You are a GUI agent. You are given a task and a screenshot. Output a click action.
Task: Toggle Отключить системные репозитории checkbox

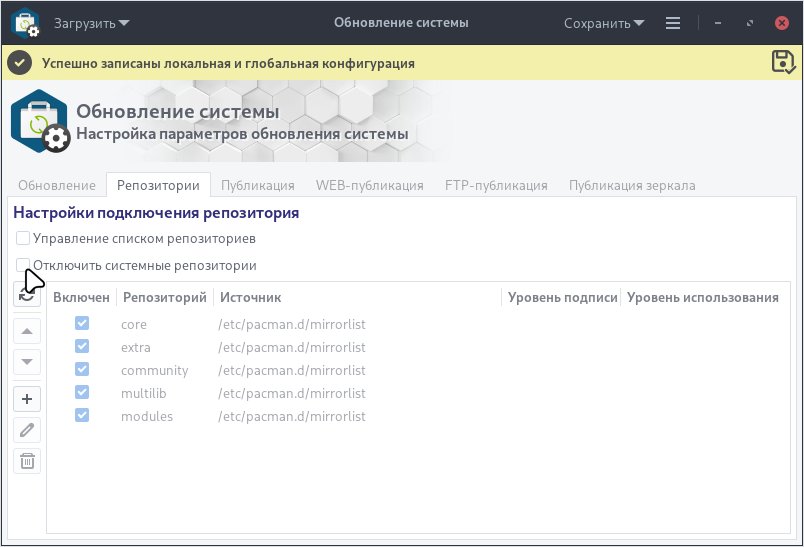(x=23, y=265)
